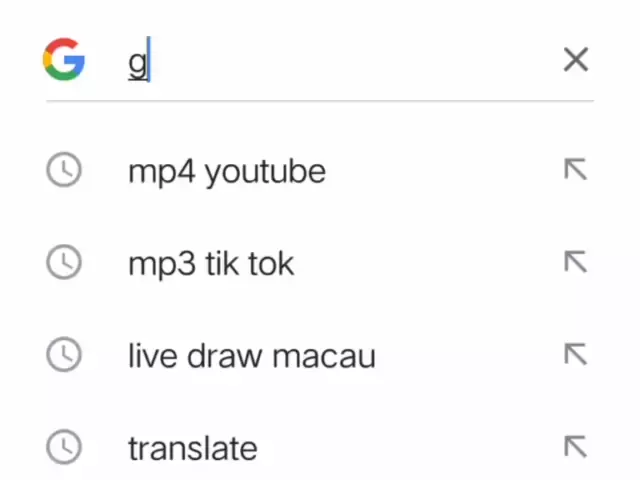Click the history clock beside mp4 youtube

point(64,171)
